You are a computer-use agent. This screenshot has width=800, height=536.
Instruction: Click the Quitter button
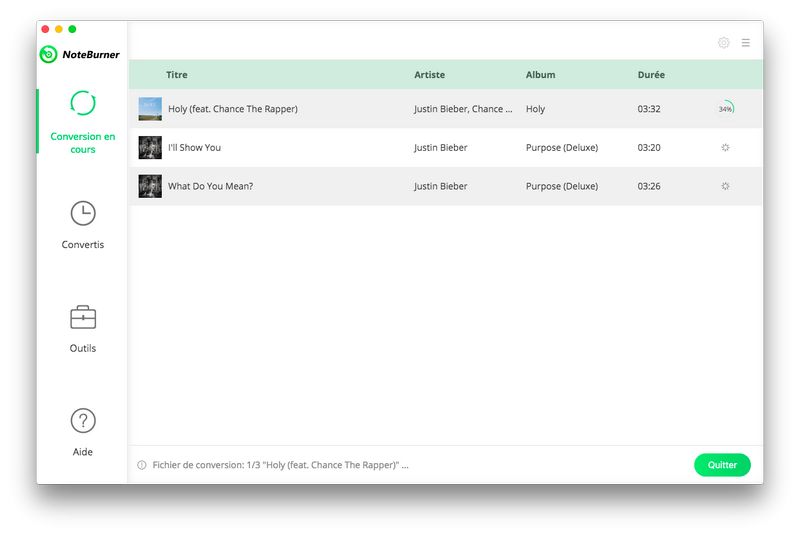pos(722,465)
